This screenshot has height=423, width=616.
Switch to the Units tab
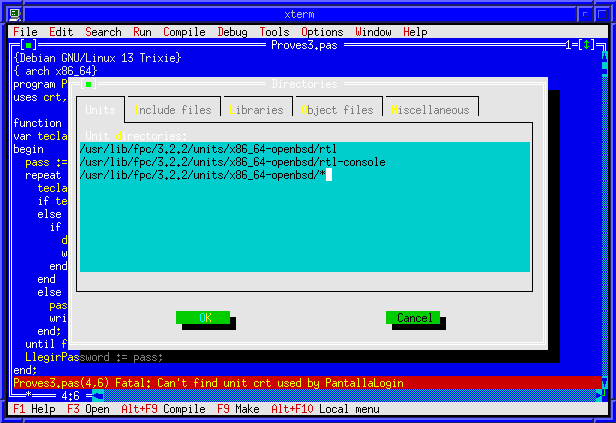click(100, 110)
